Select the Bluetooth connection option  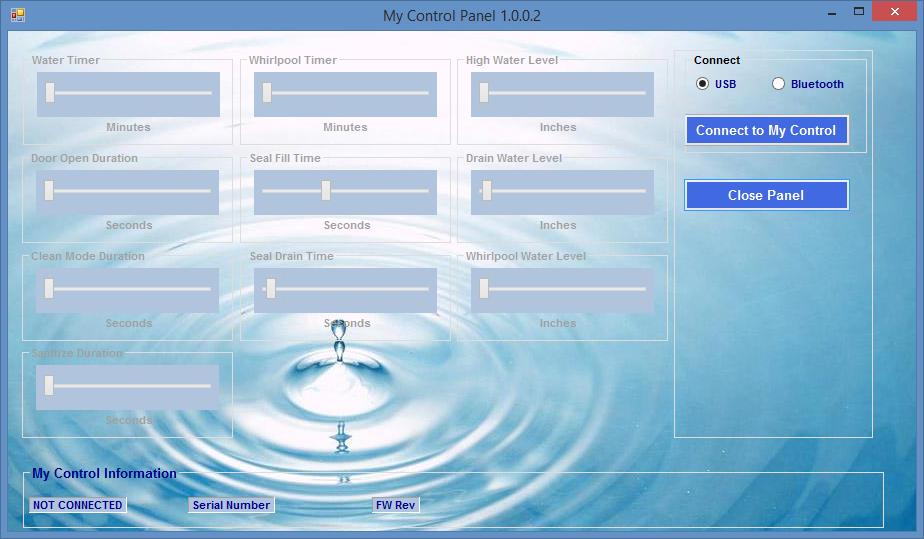(x=808, y=84)
